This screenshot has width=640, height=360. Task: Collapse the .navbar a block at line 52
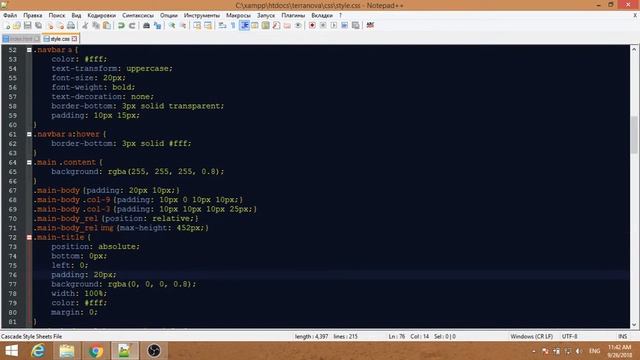click(x=29, y=50)
